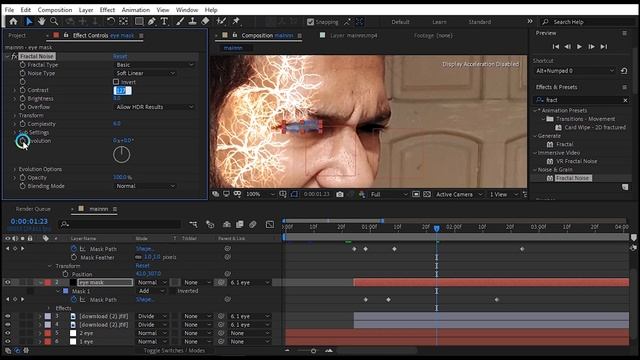The height and width of the screenshot is (360, 640).
Task: Click the Evolution angle dial
Action: pyautogui.click(x=121, y=155)
